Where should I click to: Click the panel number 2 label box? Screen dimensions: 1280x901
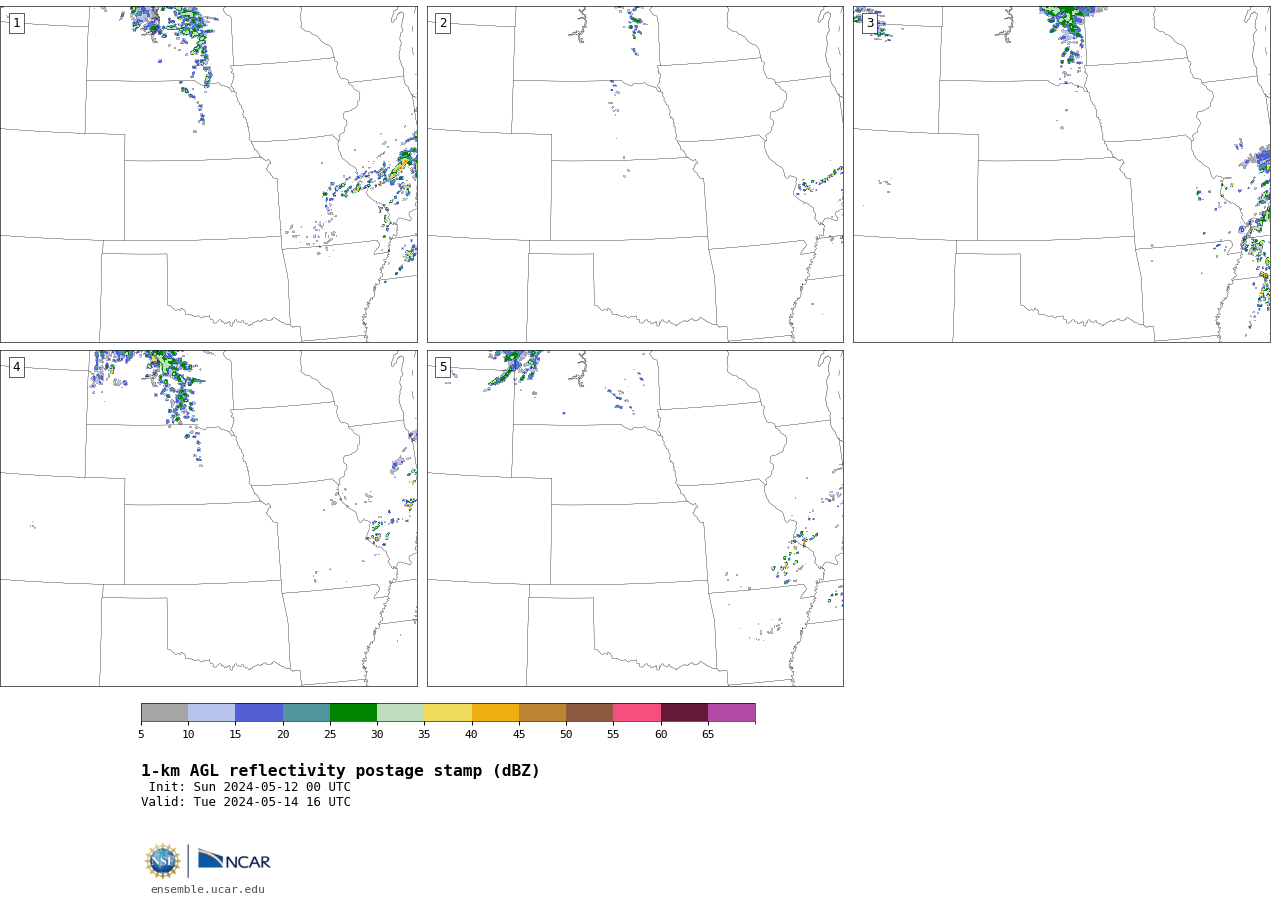tap(443, 23)
